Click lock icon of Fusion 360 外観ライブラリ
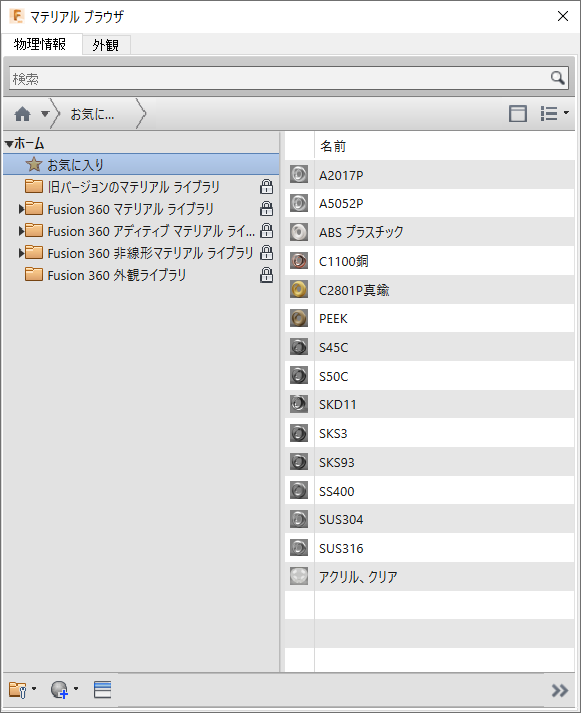Screen dimensions: 581x713 (x=266, y=275)
